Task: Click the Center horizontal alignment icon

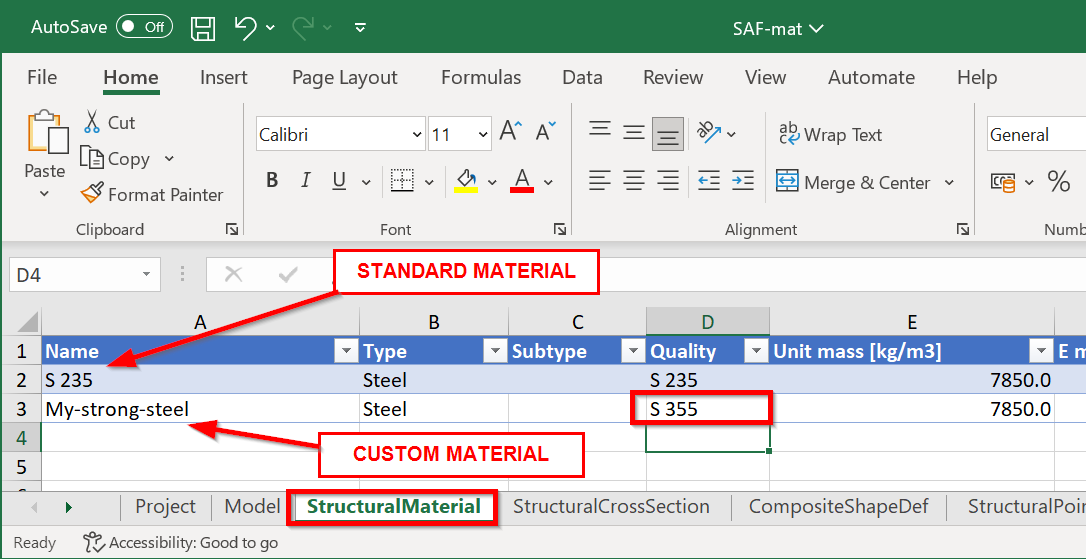Action: pyautogui.click(x=633, y=182)
